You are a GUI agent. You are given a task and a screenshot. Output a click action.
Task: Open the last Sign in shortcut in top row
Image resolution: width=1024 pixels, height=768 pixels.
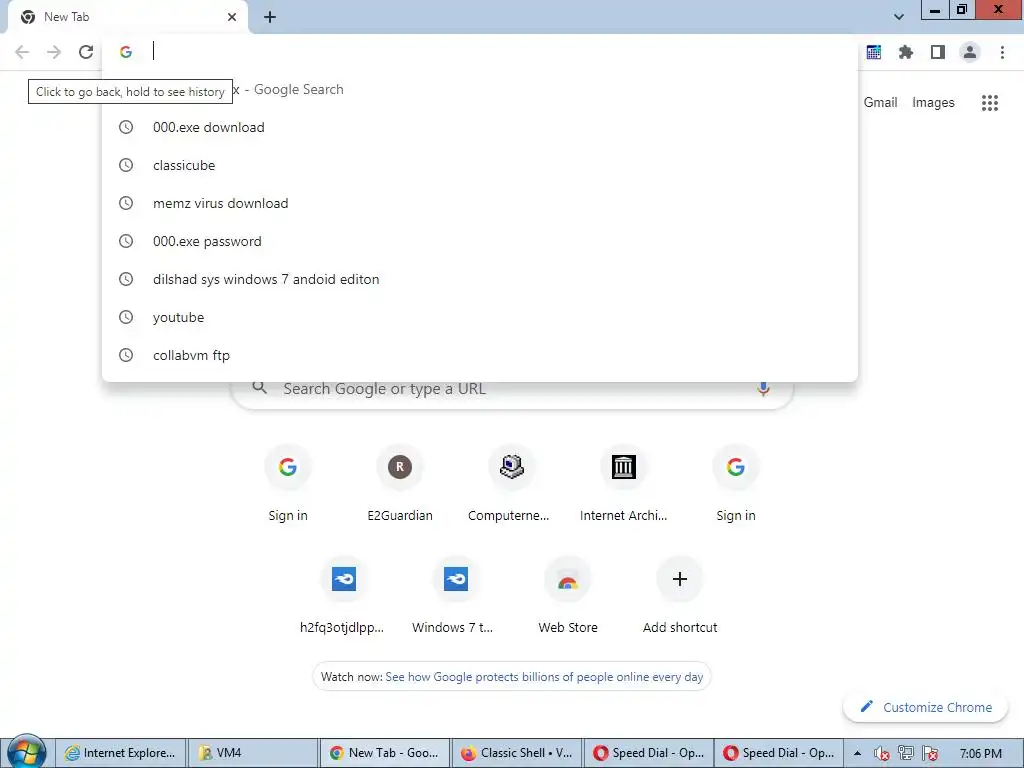[x=736, y=483]
